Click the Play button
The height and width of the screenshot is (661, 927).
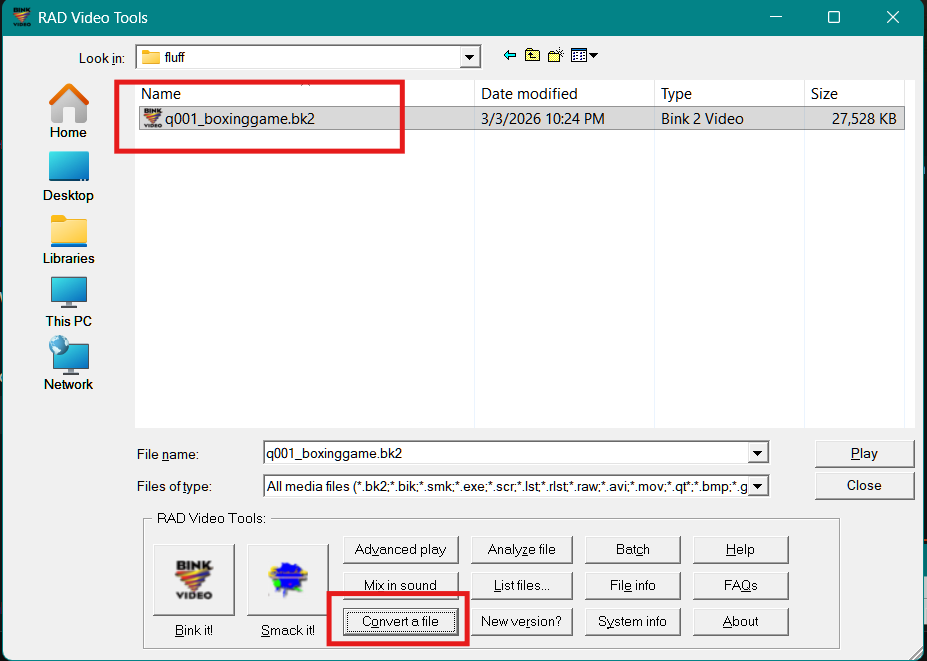[864, 453]
